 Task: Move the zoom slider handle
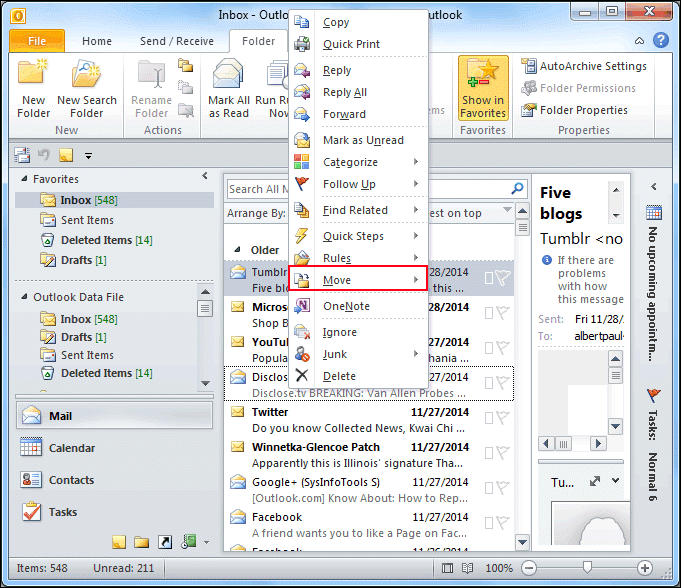tap(587, 567)
